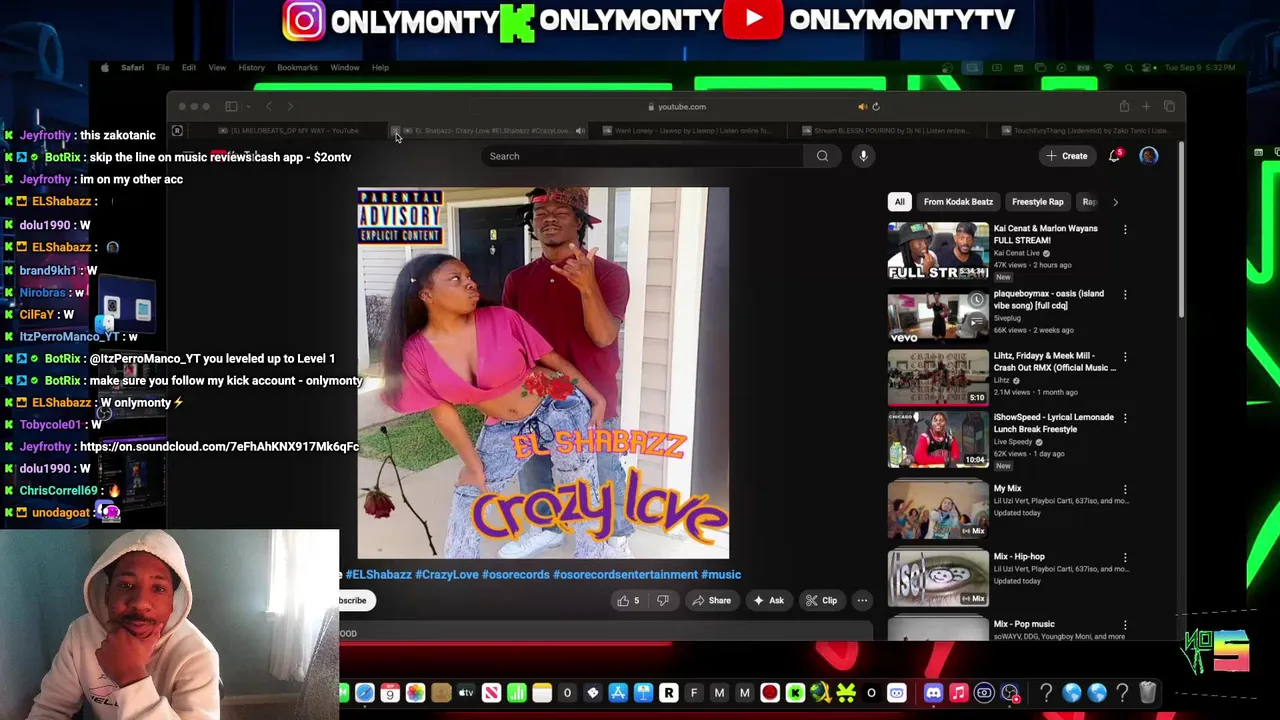Open App Store from the Dock

[618, 693]
